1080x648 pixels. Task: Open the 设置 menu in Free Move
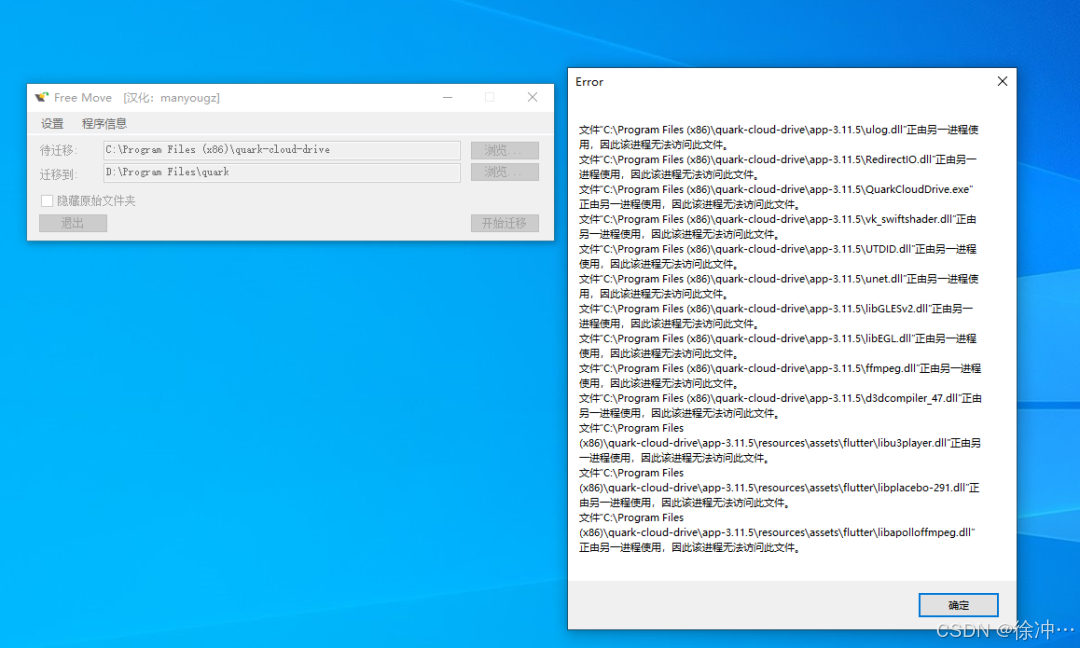52,124
